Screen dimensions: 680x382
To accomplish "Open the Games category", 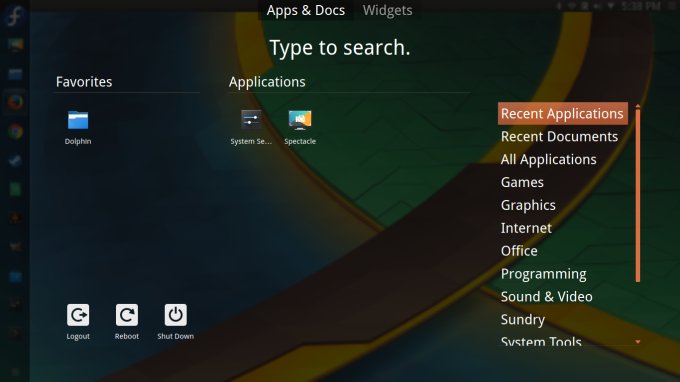I will (522, 182).
